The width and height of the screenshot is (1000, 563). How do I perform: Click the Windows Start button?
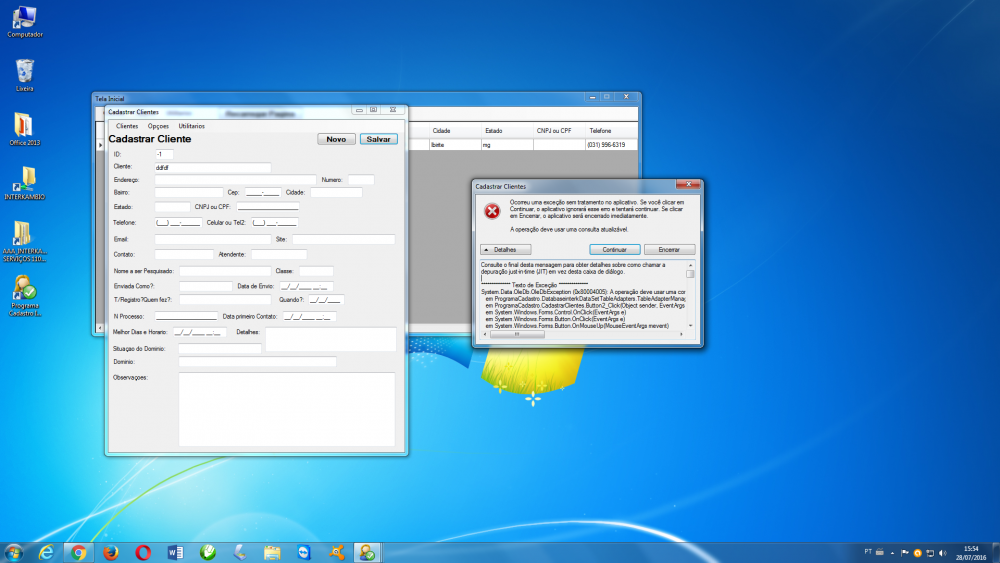[14, 552]
